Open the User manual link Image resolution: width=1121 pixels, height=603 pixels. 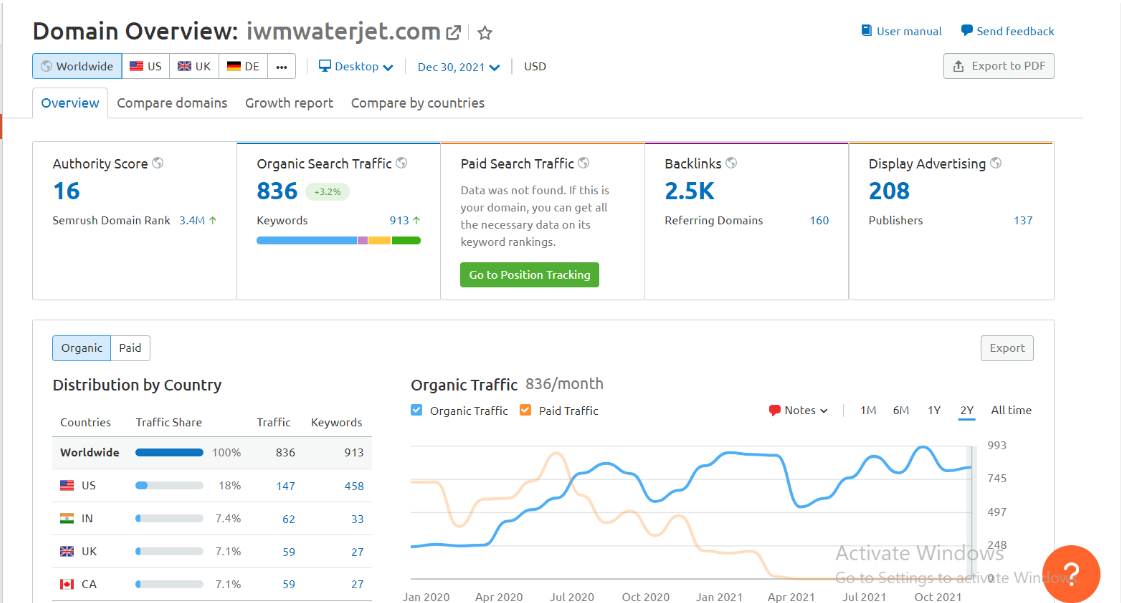click(902, 31)
